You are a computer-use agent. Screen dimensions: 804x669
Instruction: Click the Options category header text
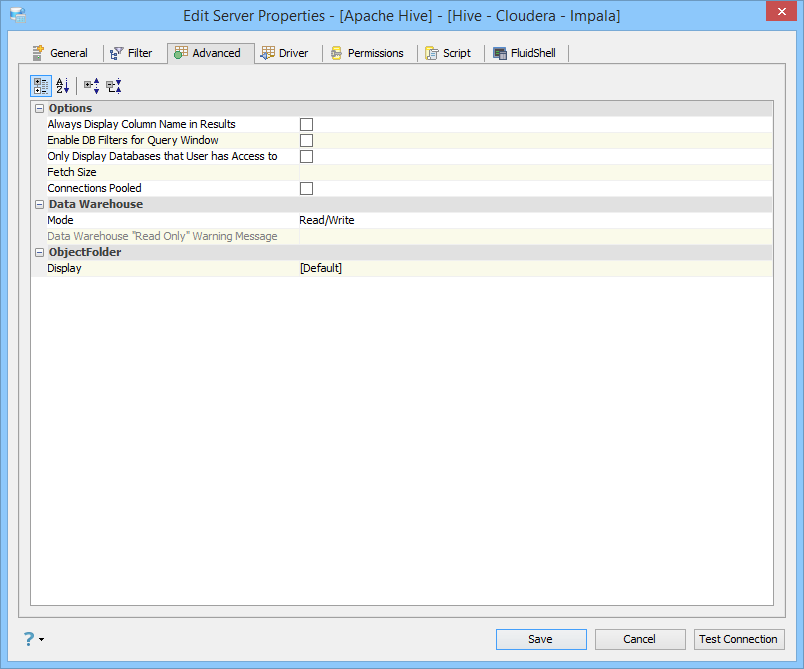[x=70, y=108]
